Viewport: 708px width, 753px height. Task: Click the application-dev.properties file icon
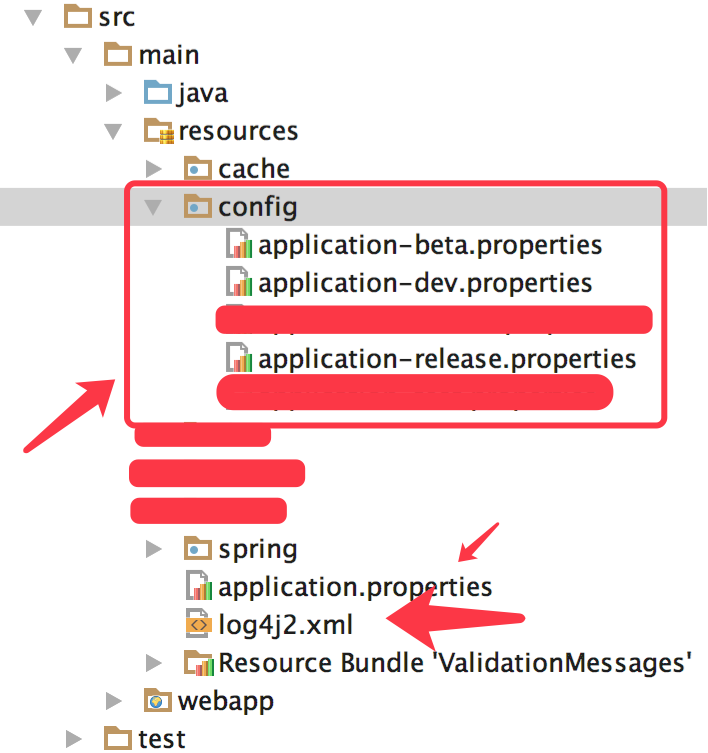click(x=239, y=282)
